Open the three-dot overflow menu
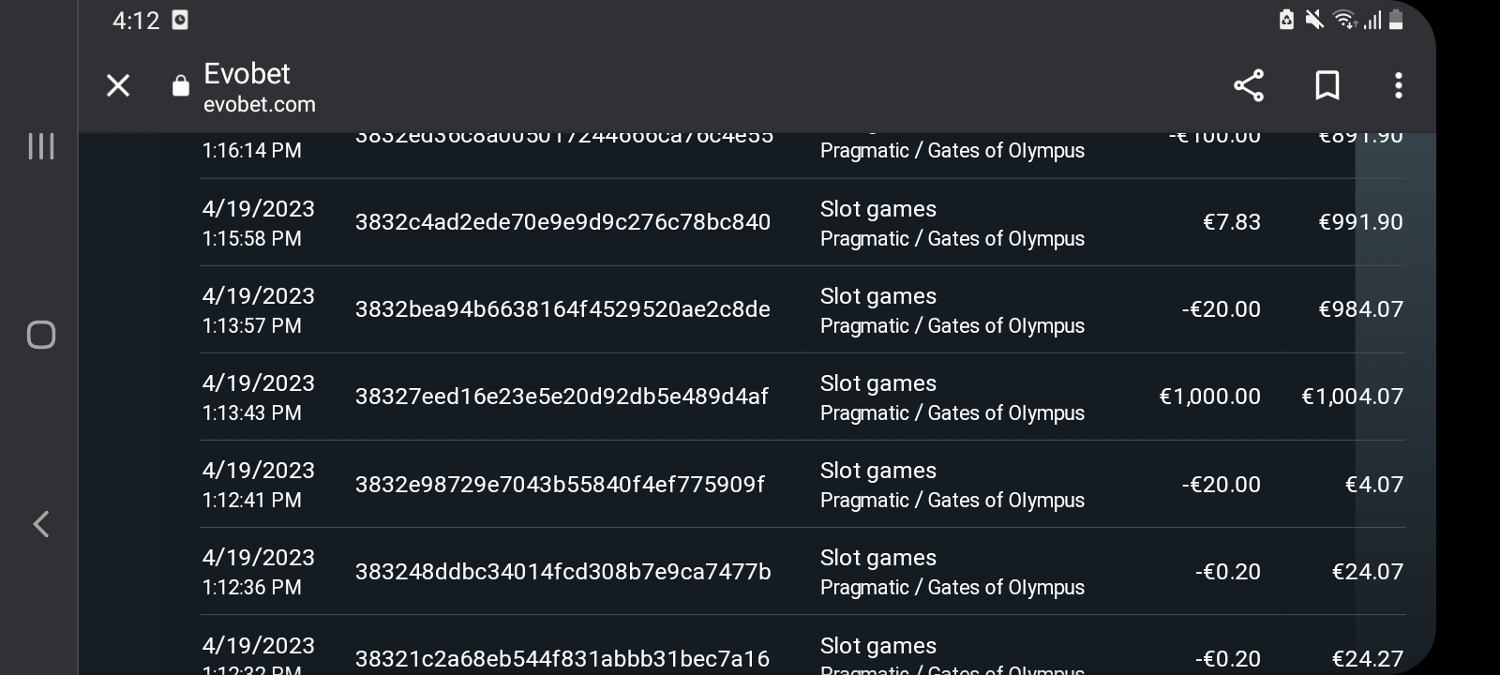The width and height of the screenshot is (1500, 675). click(1398, 86)
